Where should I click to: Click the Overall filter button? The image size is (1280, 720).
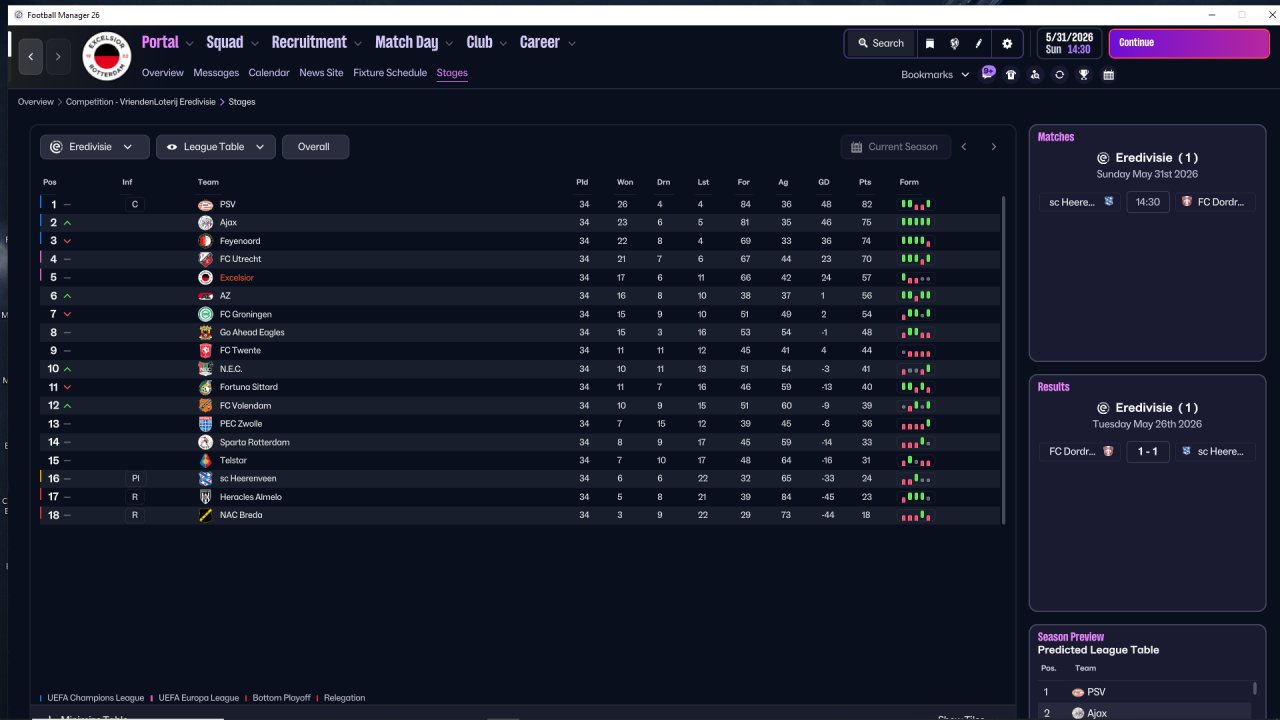tap(315, 147)
